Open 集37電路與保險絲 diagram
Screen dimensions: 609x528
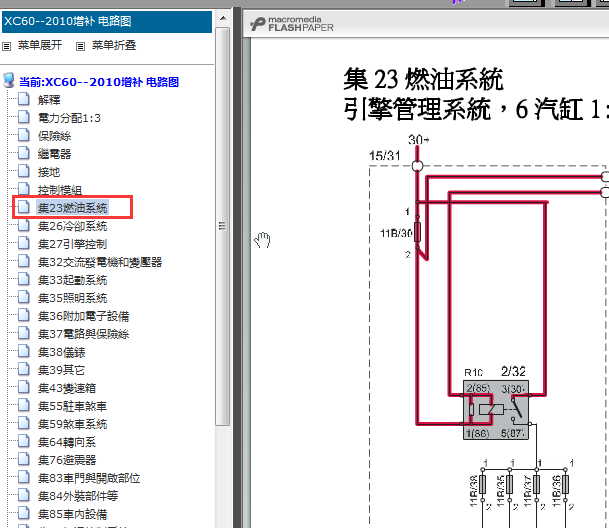click(83, 334)
